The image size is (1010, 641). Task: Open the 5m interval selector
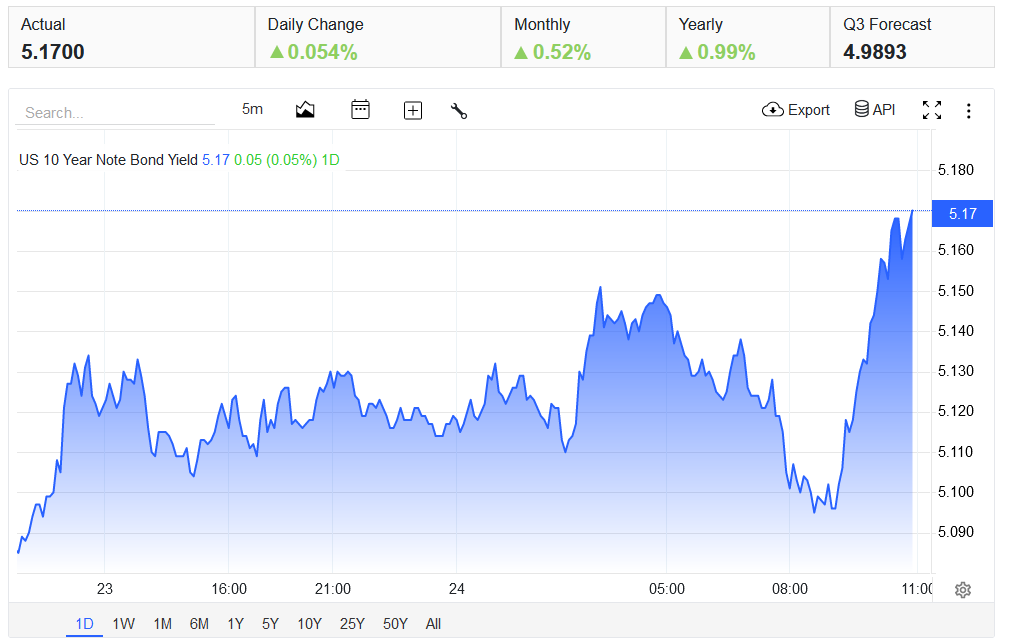click(x=252, y=110)
